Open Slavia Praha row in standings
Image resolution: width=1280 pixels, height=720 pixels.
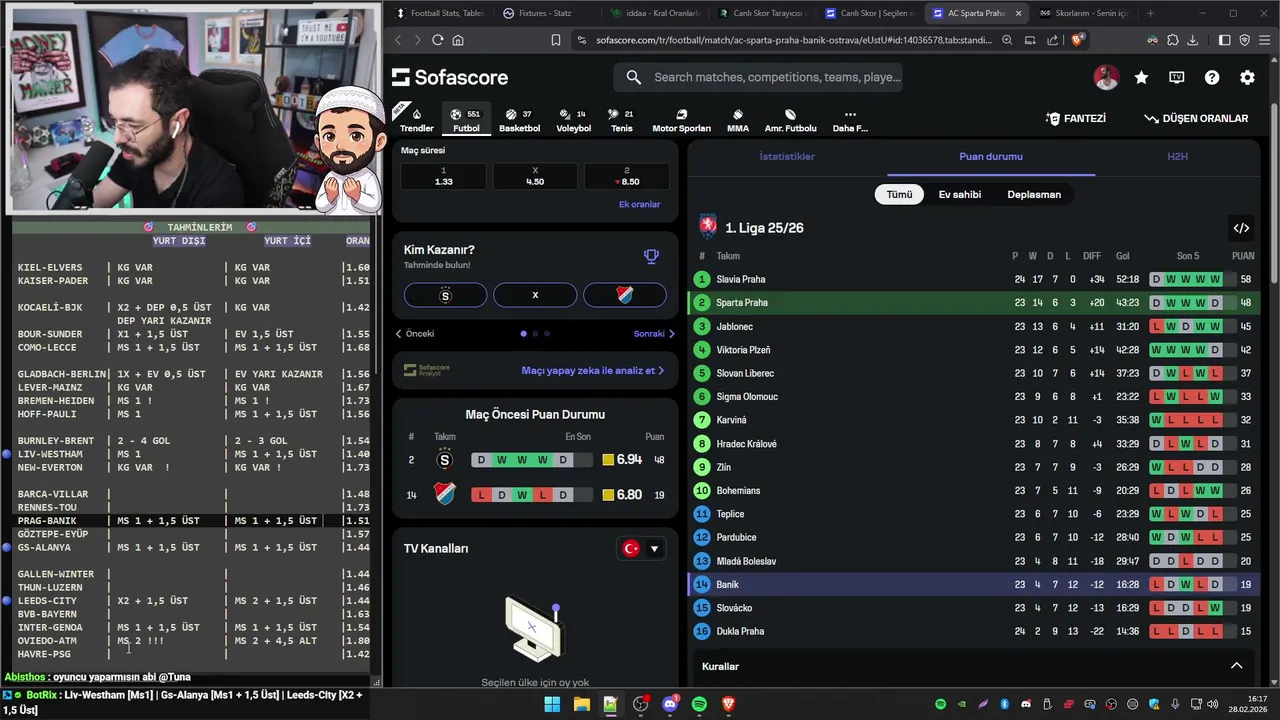click(974, 279)
